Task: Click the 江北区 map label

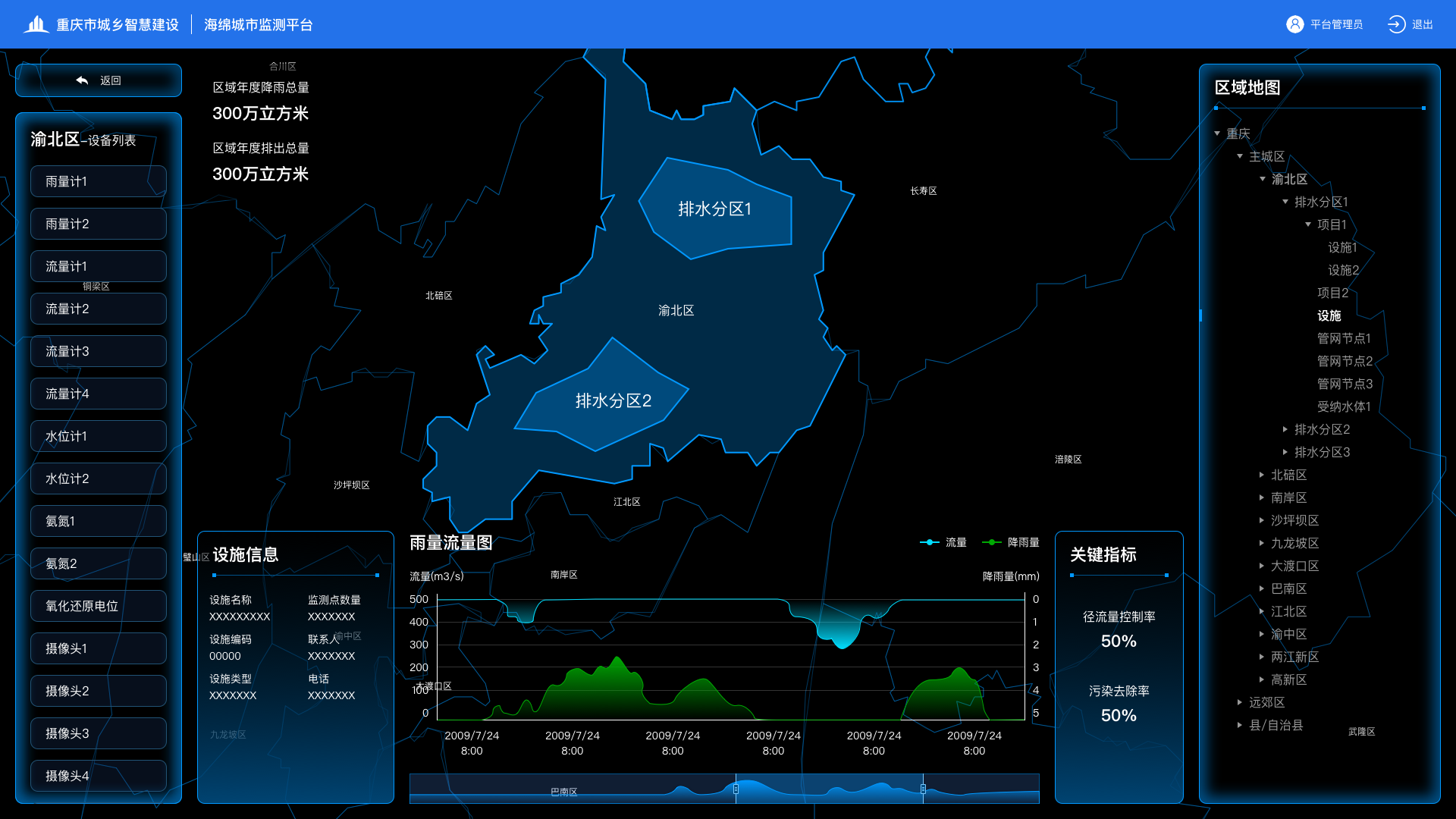Action: (626, 502)
